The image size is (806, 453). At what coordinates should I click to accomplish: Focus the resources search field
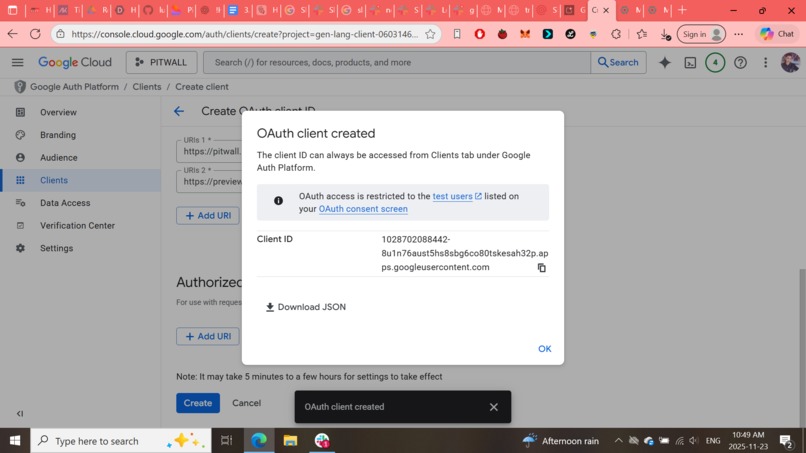click(x=397, y=62)
